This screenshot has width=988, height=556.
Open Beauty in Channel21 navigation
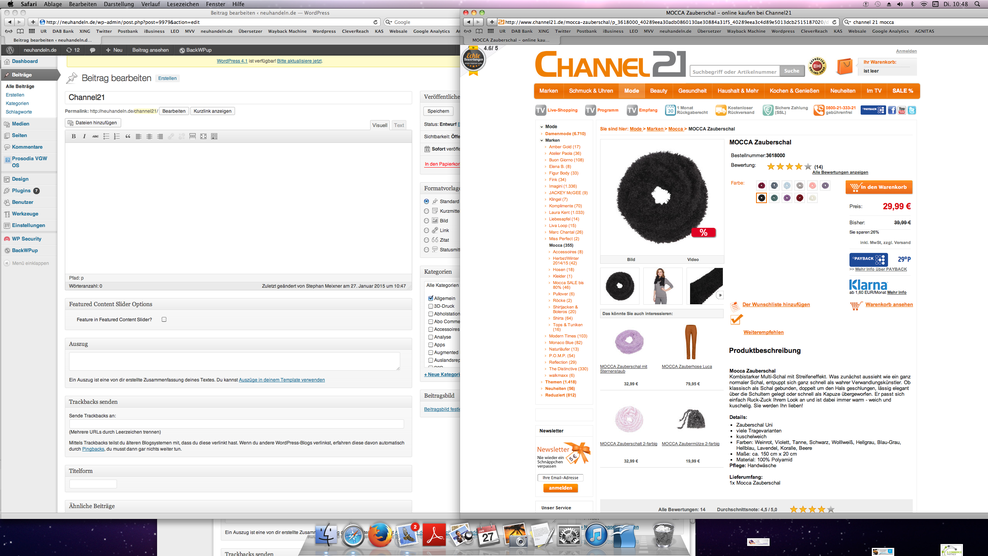pos(658,91)
